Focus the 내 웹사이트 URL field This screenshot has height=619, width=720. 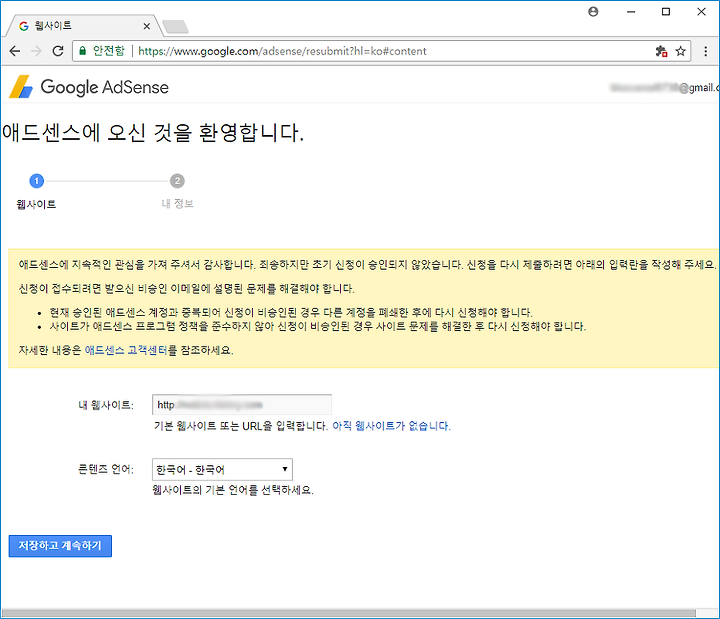(x=242, y=405)
